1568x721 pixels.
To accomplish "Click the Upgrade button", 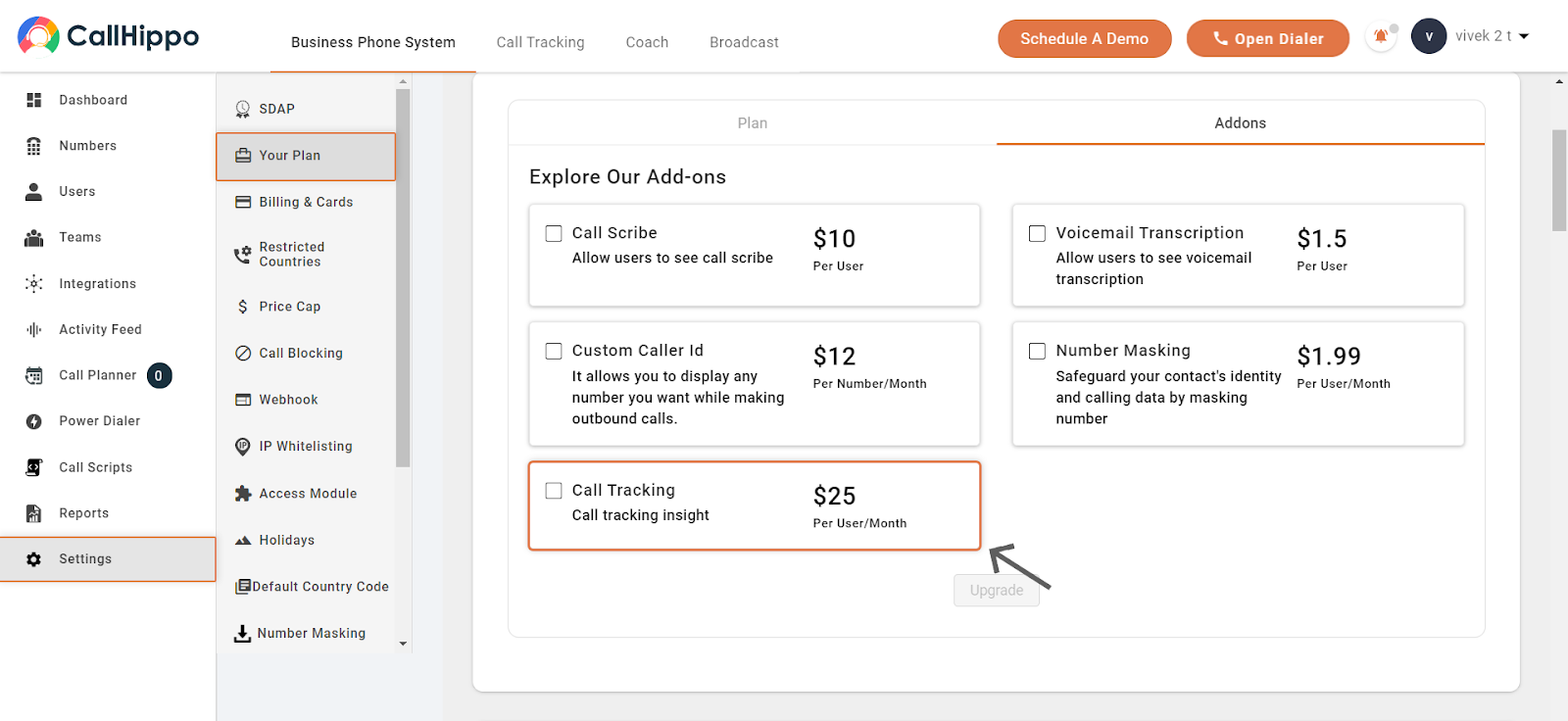I will tap(997, 590).
